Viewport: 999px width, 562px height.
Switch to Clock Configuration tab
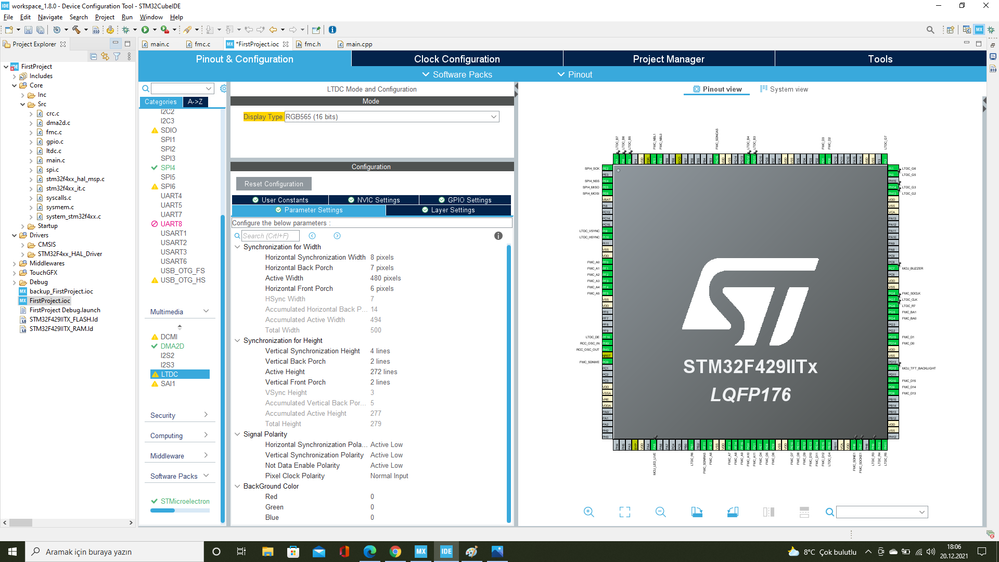[457, 59]
